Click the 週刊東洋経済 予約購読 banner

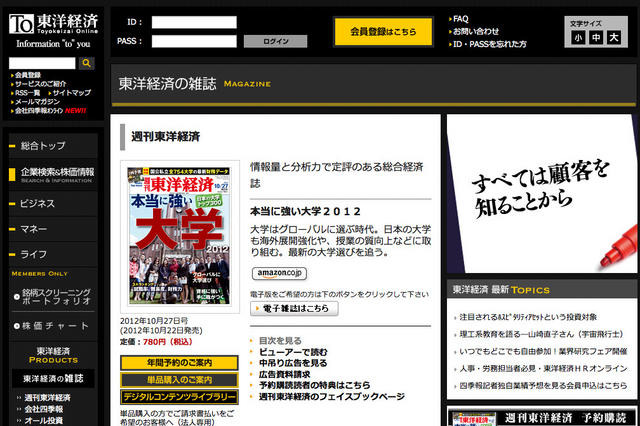coord(542,417)
